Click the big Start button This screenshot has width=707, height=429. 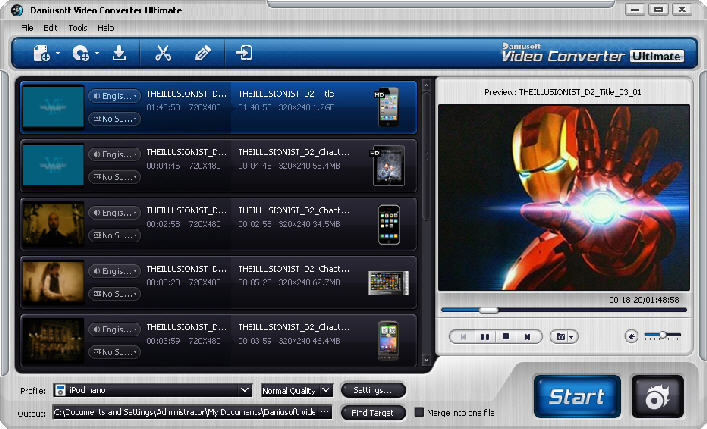click(577, 397)
